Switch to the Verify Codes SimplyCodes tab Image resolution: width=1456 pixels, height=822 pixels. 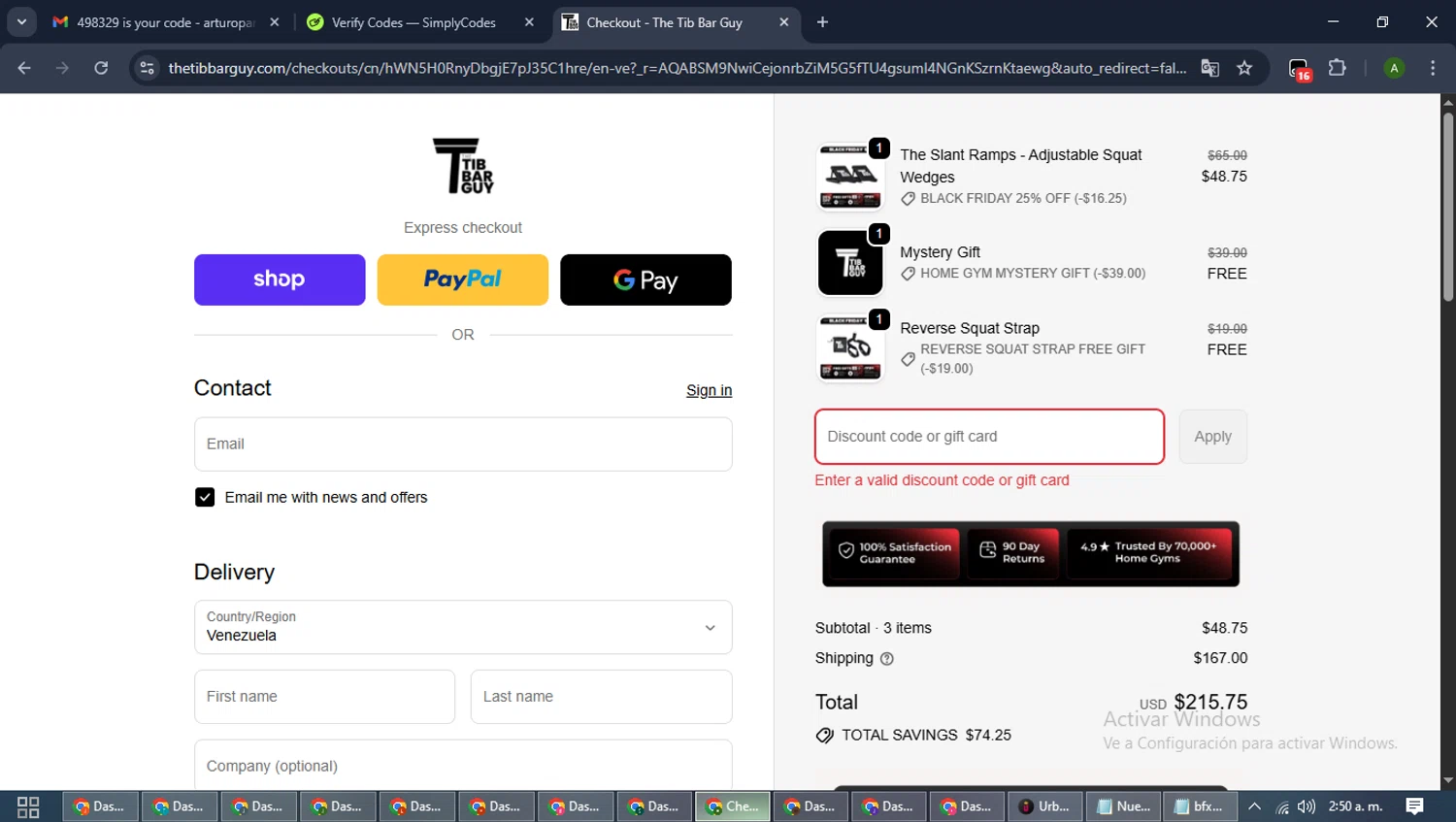click(415, 21)
